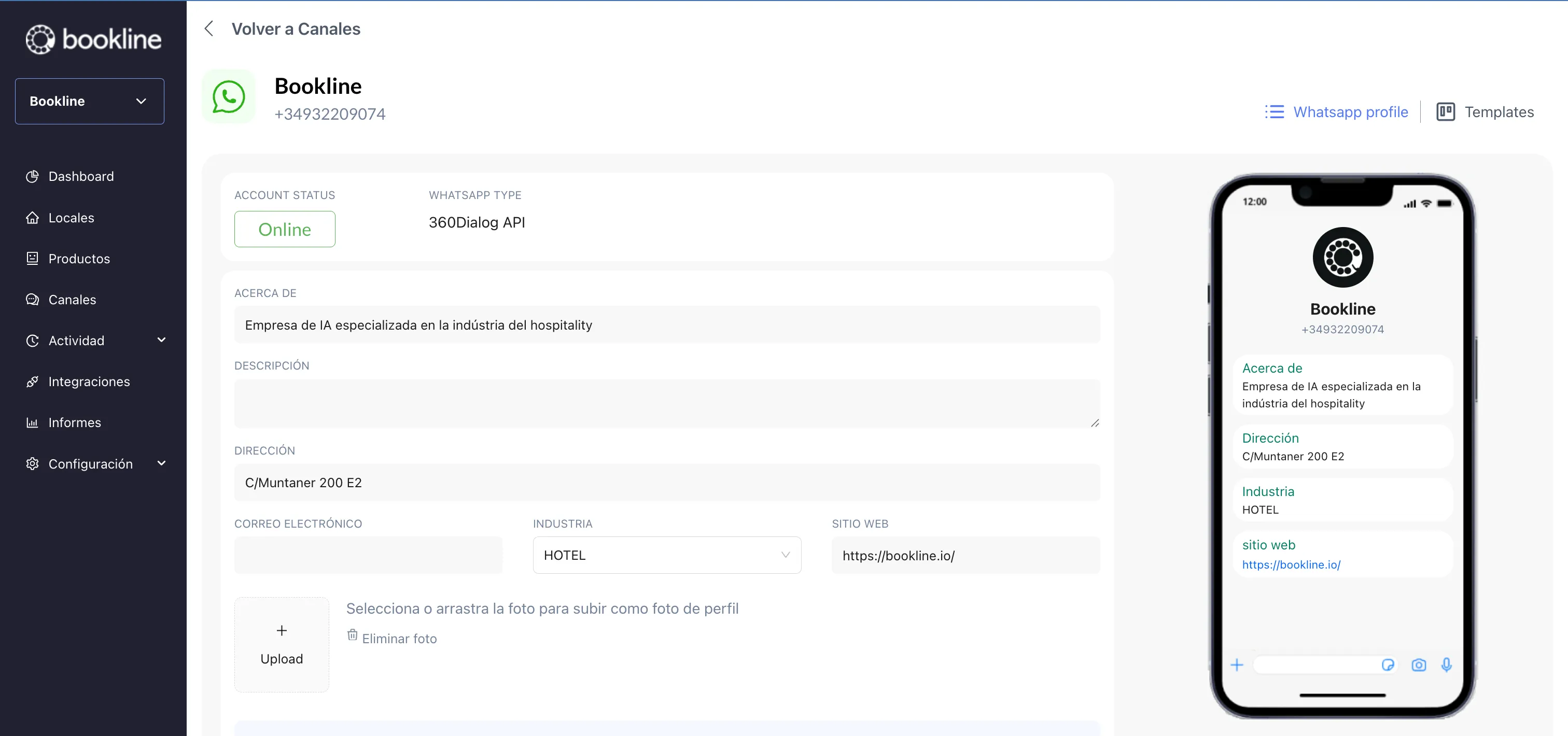
Task: Click the Actividad clock icon
Action: [x=32, y=341]
